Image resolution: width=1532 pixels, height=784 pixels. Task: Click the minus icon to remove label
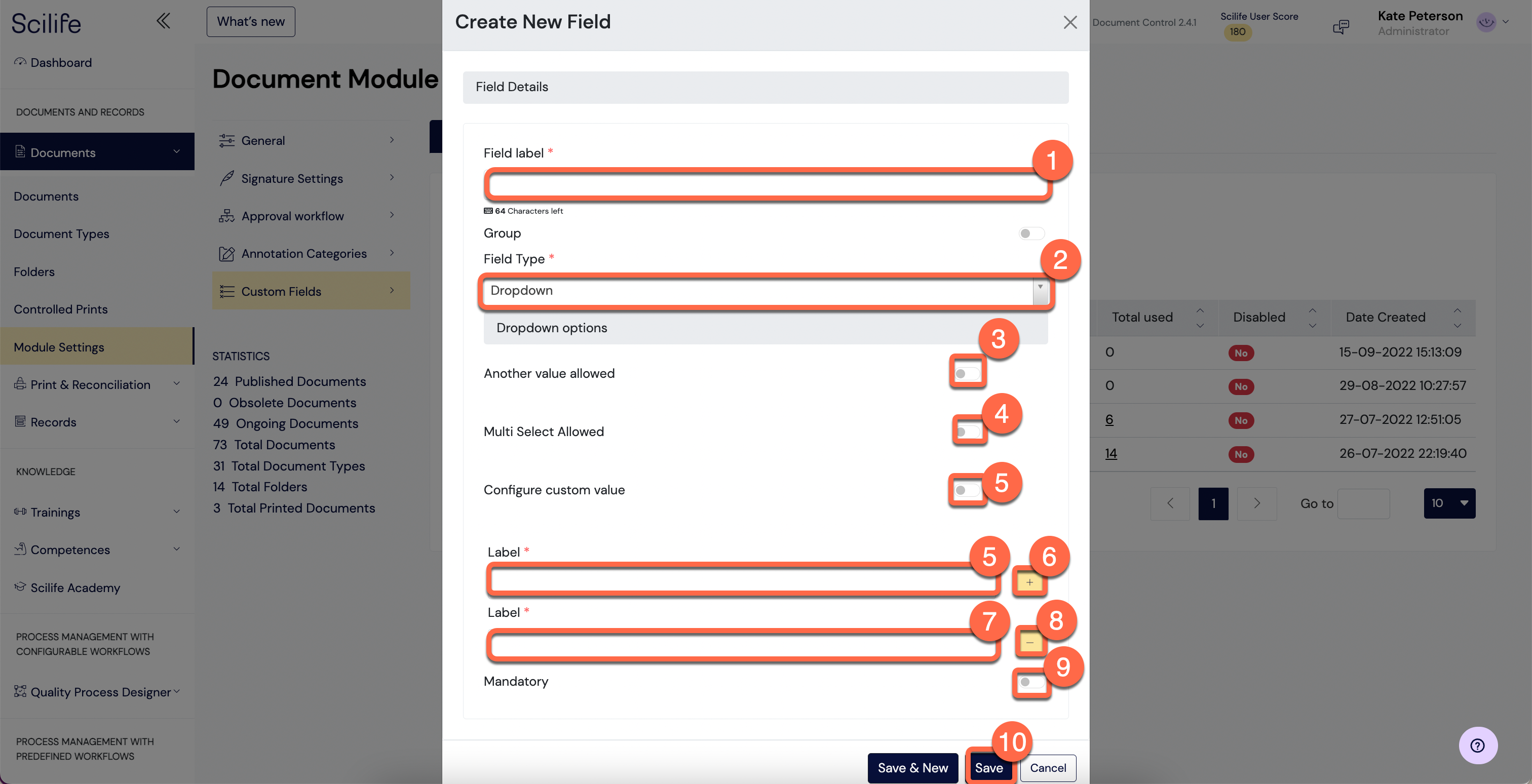point(1029,642)
